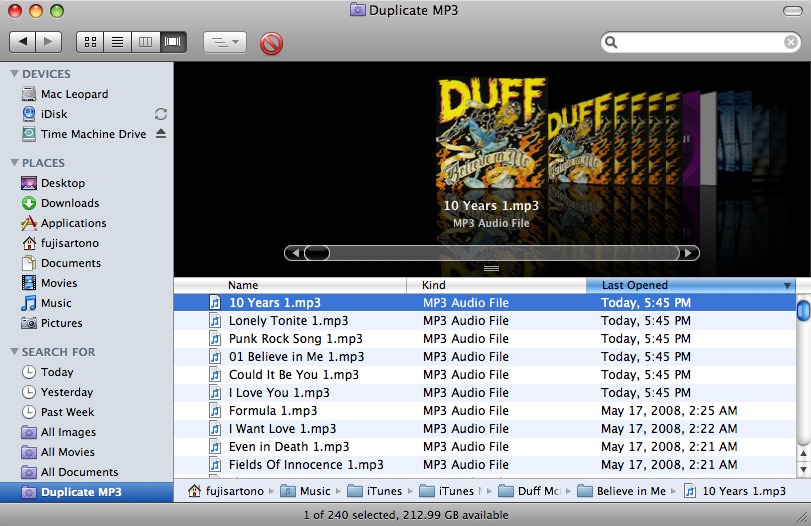Image resolution: width=811 pixels, height=526 pixels.
Task: Click the file list vertical scrollbar thumb
Action: [x=803, y=310]
